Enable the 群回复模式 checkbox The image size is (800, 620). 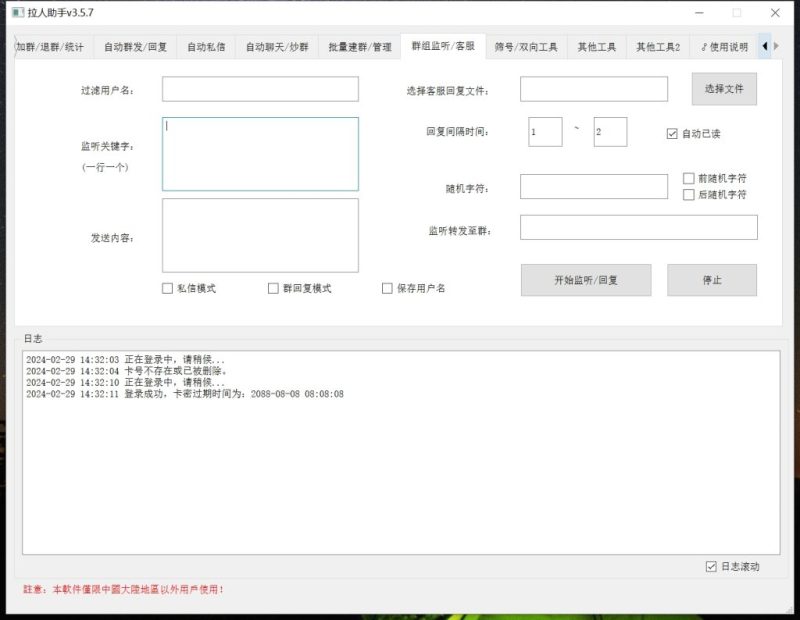click(271, 289)
